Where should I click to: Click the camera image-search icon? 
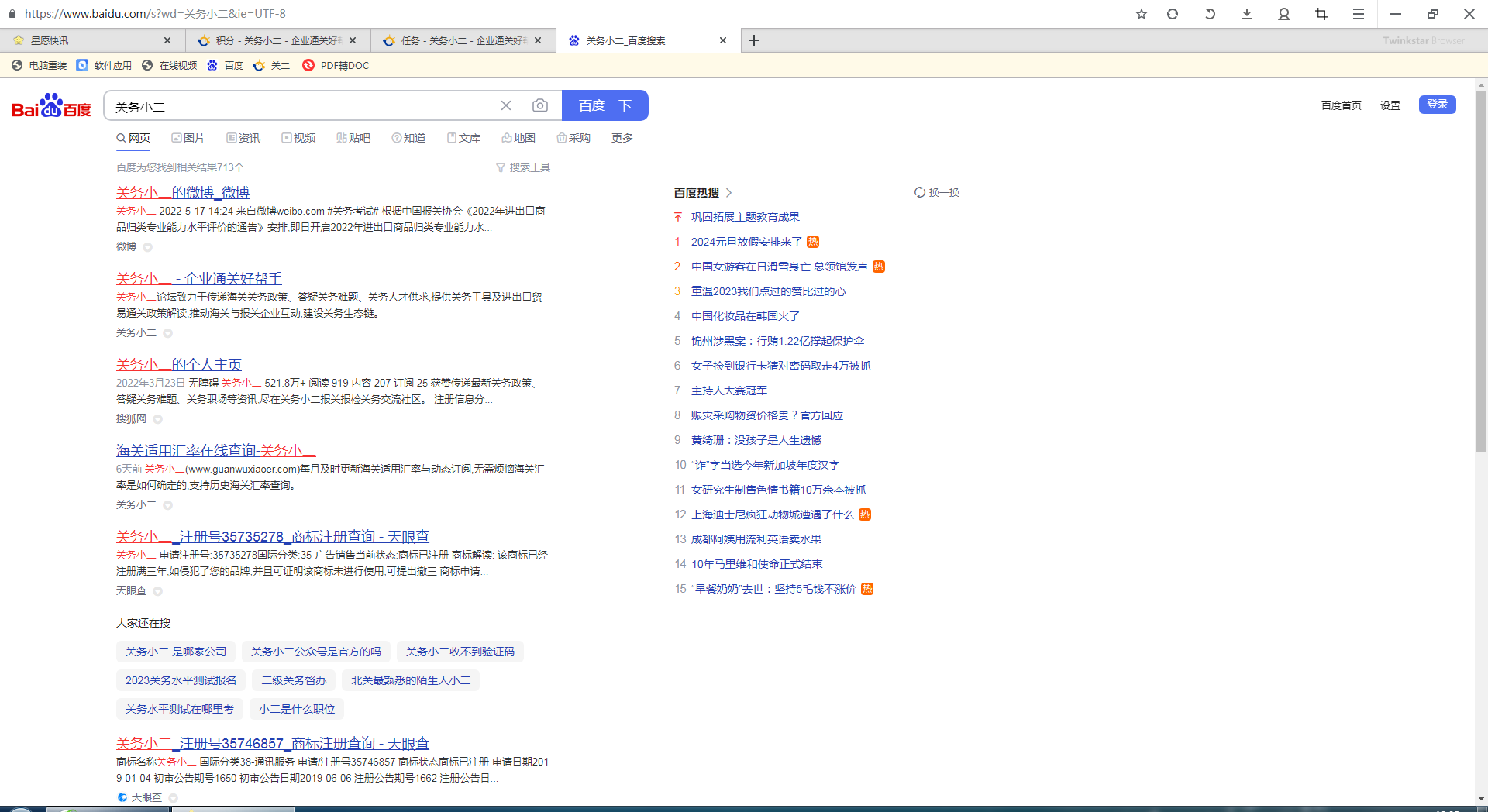pos(540,105)
